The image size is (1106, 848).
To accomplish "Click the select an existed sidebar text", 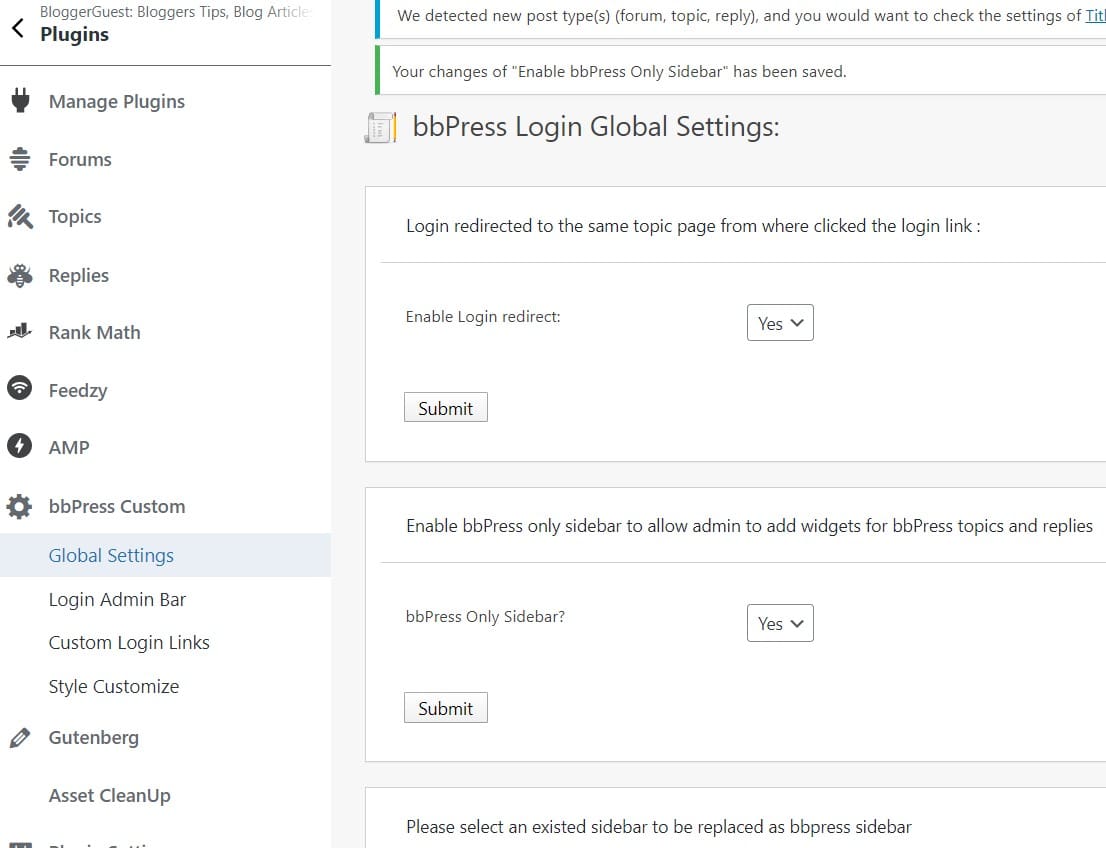I will [659, 827].
